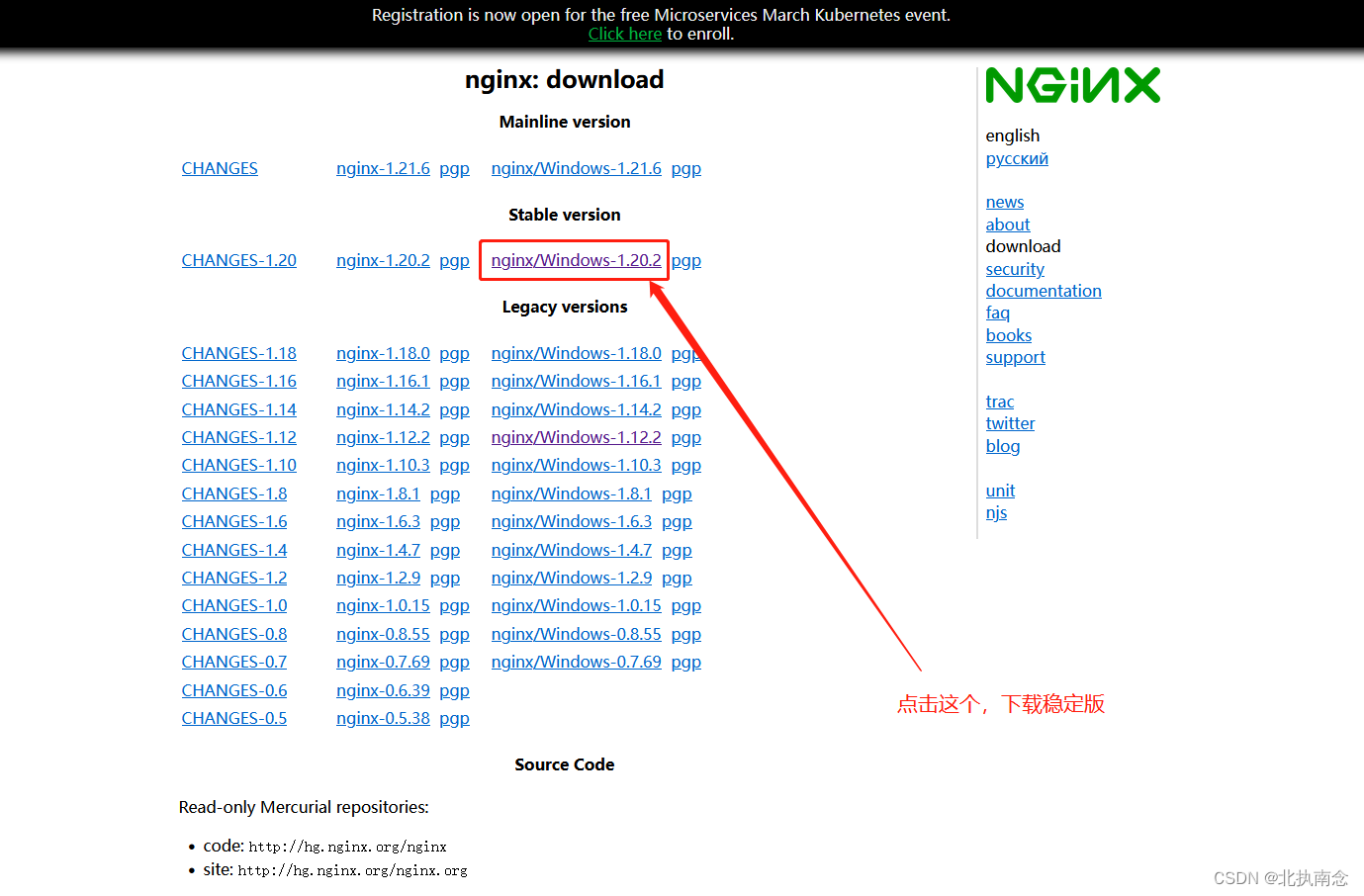Open CHANGES-0.6 changelog

tap(234, 690)
